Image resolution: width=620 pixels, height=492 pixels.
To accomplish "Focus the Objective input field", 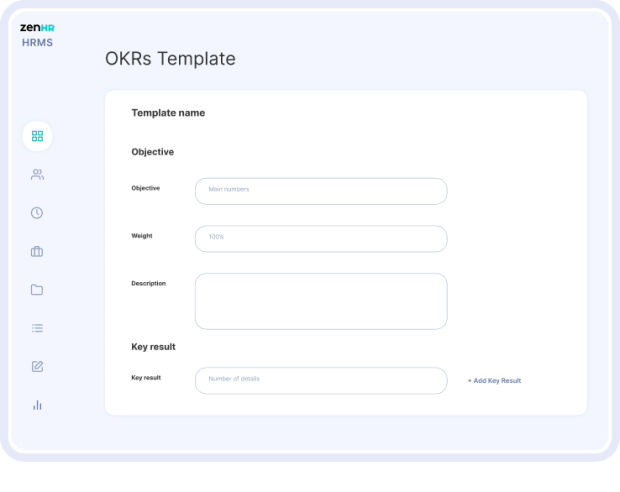I will [x=321, y=191].
